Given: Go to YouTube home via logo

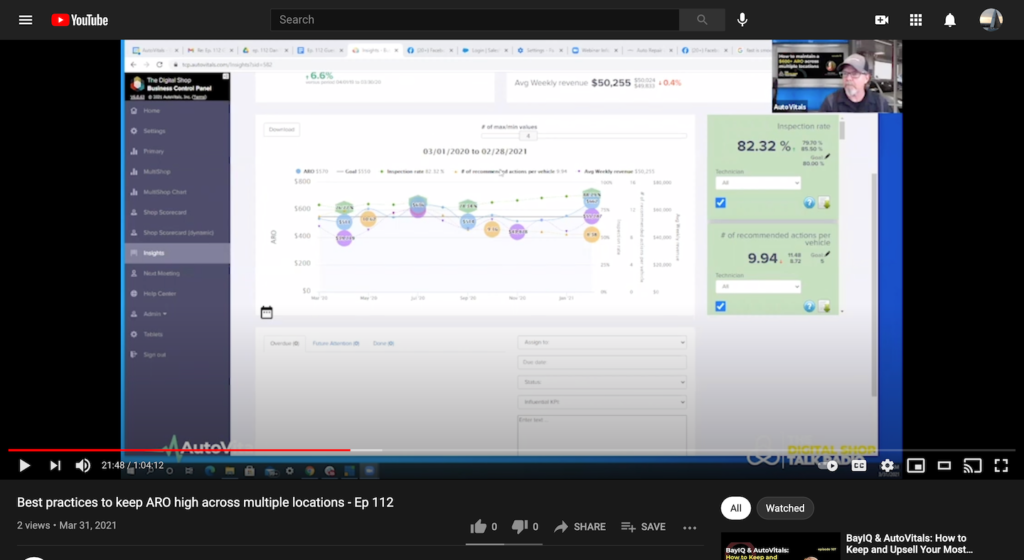Looking at the screenshot, I should [80, 20].
